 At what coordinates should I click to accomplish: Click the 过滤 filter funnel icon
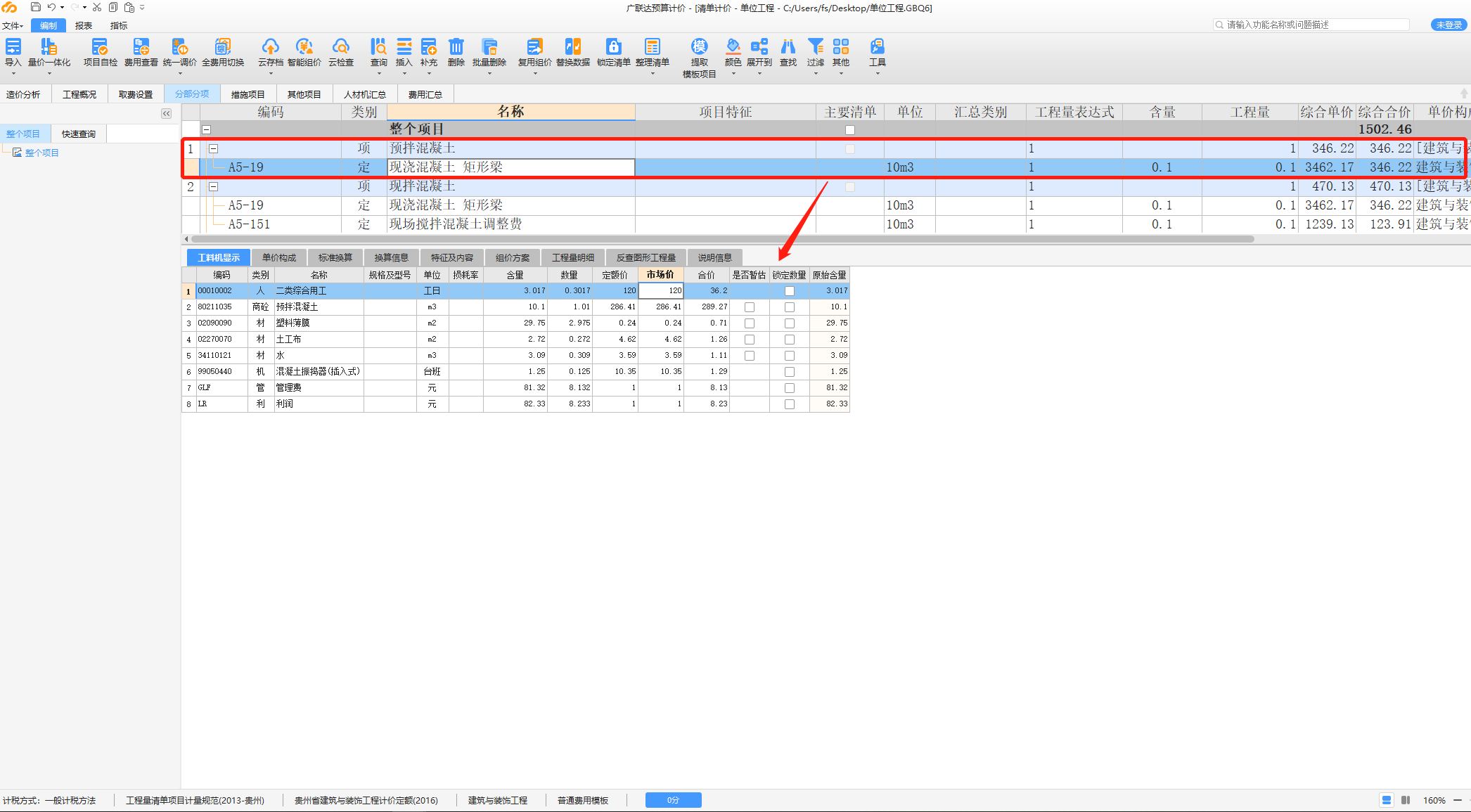pos(816,47)
